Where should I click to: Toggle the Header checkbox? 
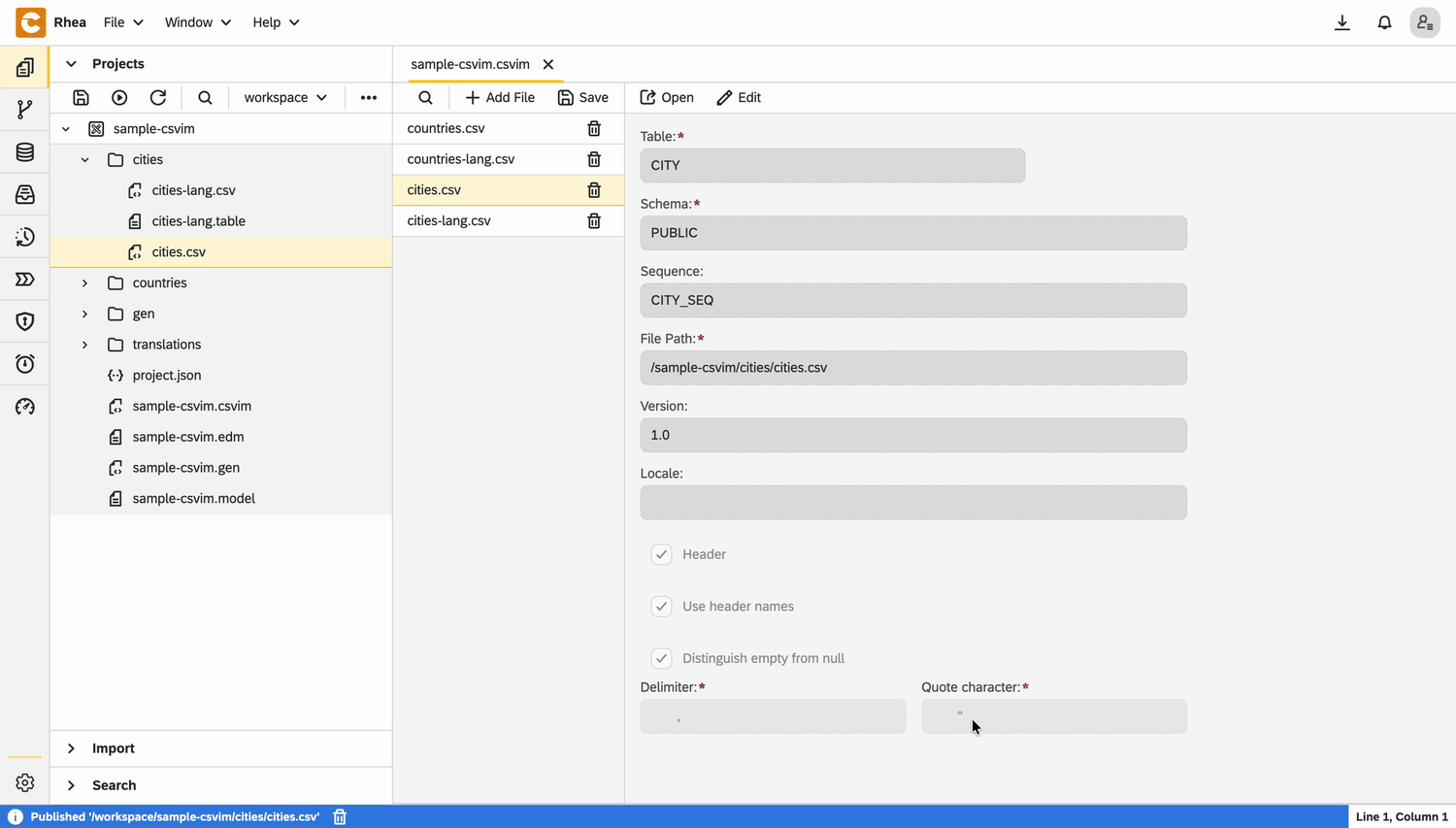click(662, 554)
